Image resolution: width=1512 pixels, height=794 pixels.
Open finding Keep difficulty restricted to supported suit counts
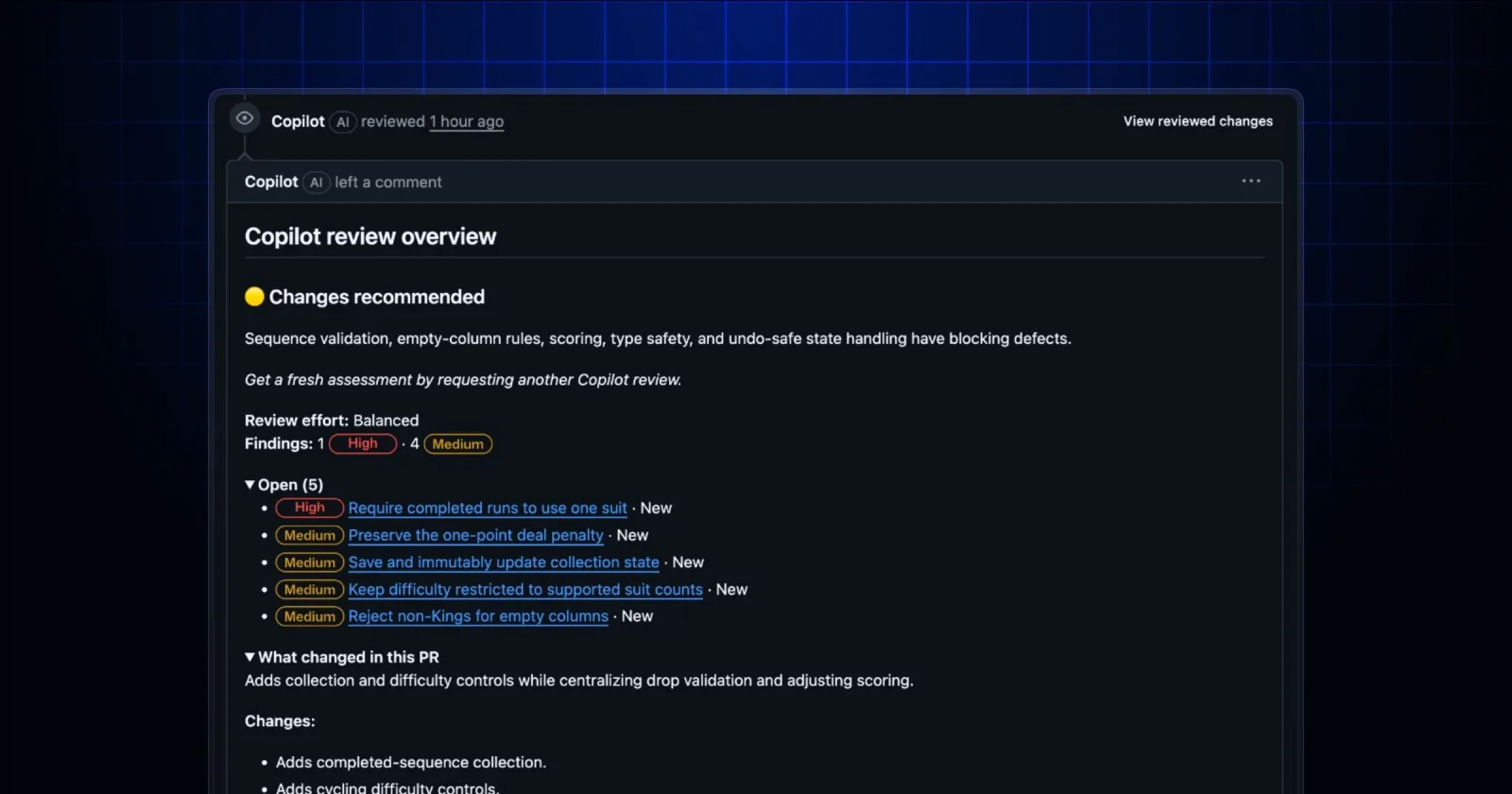525,590
